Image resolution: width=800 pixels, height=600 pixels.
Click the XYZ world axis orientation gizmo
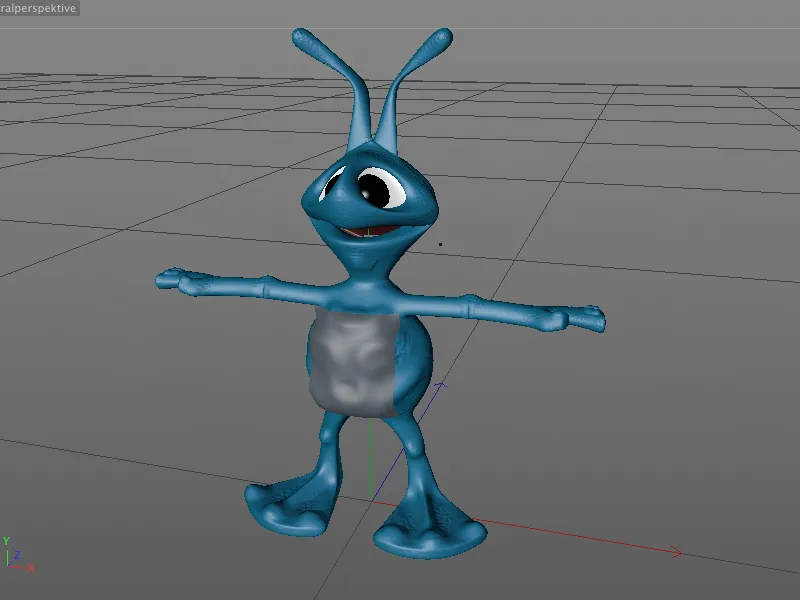pos(18,555)
